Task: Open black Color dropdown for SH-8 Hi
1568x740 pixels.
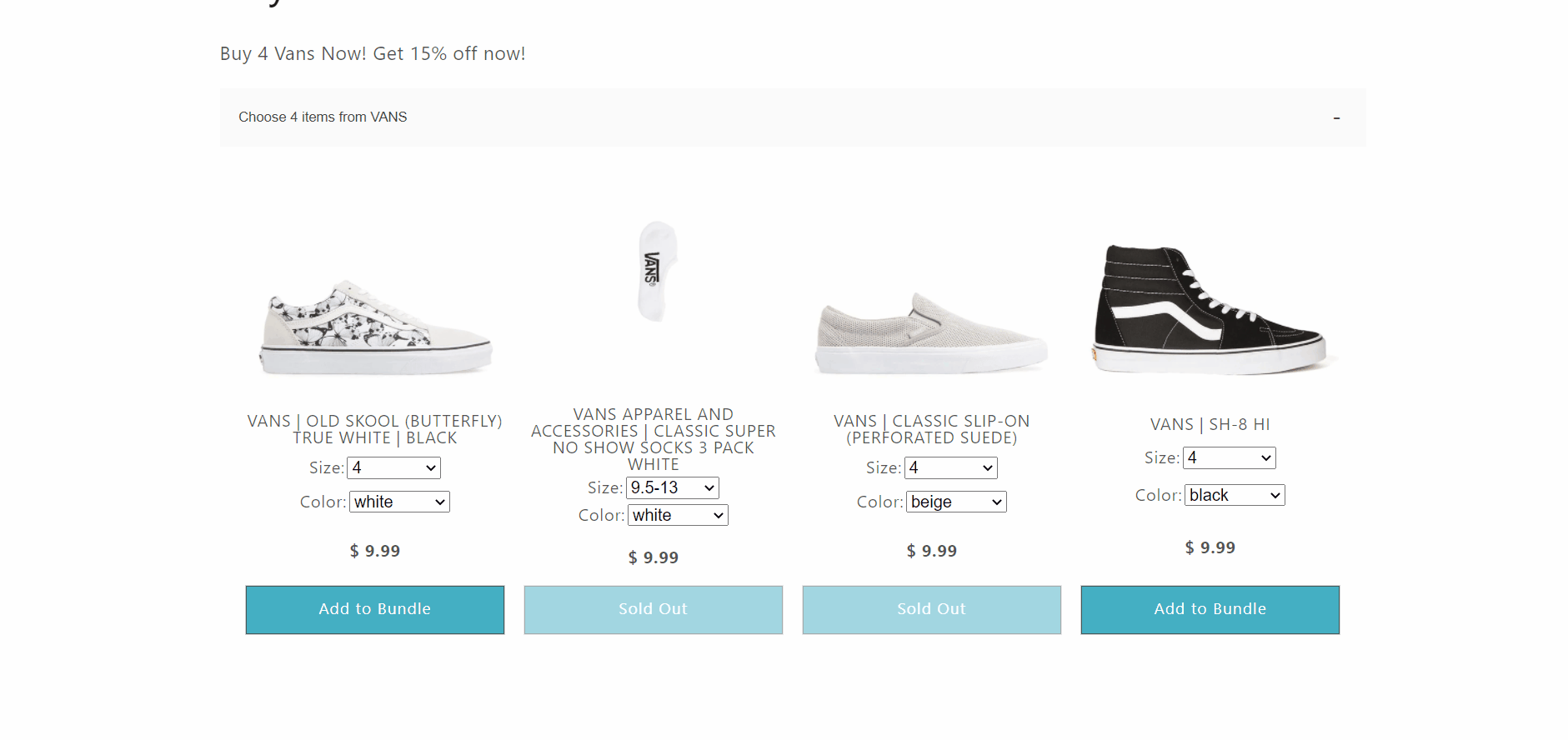Action: 1235,495
